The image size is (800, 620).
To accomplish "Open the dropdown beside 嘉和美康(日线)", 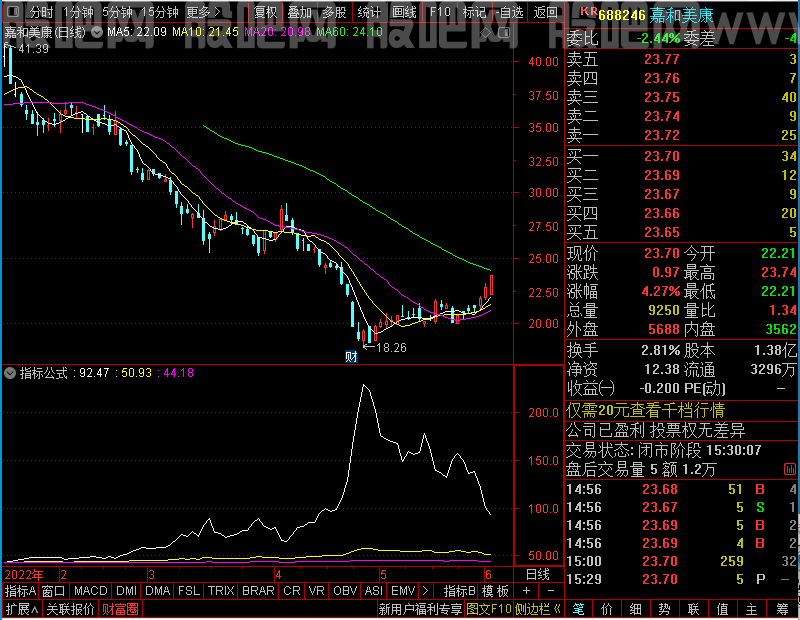I will tap(96, 32).
